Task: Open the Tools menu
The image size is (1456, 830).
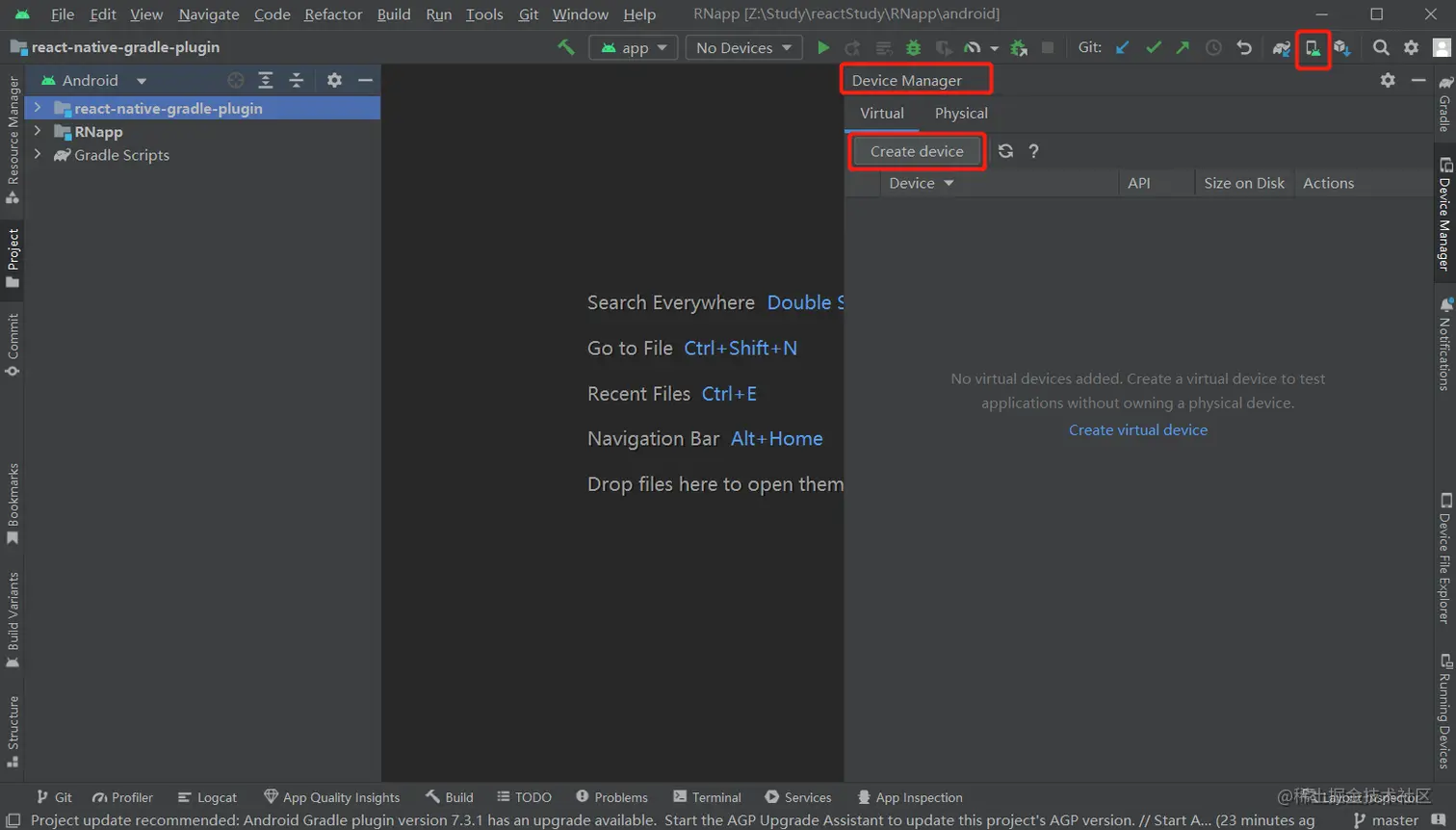Action: 484,14
